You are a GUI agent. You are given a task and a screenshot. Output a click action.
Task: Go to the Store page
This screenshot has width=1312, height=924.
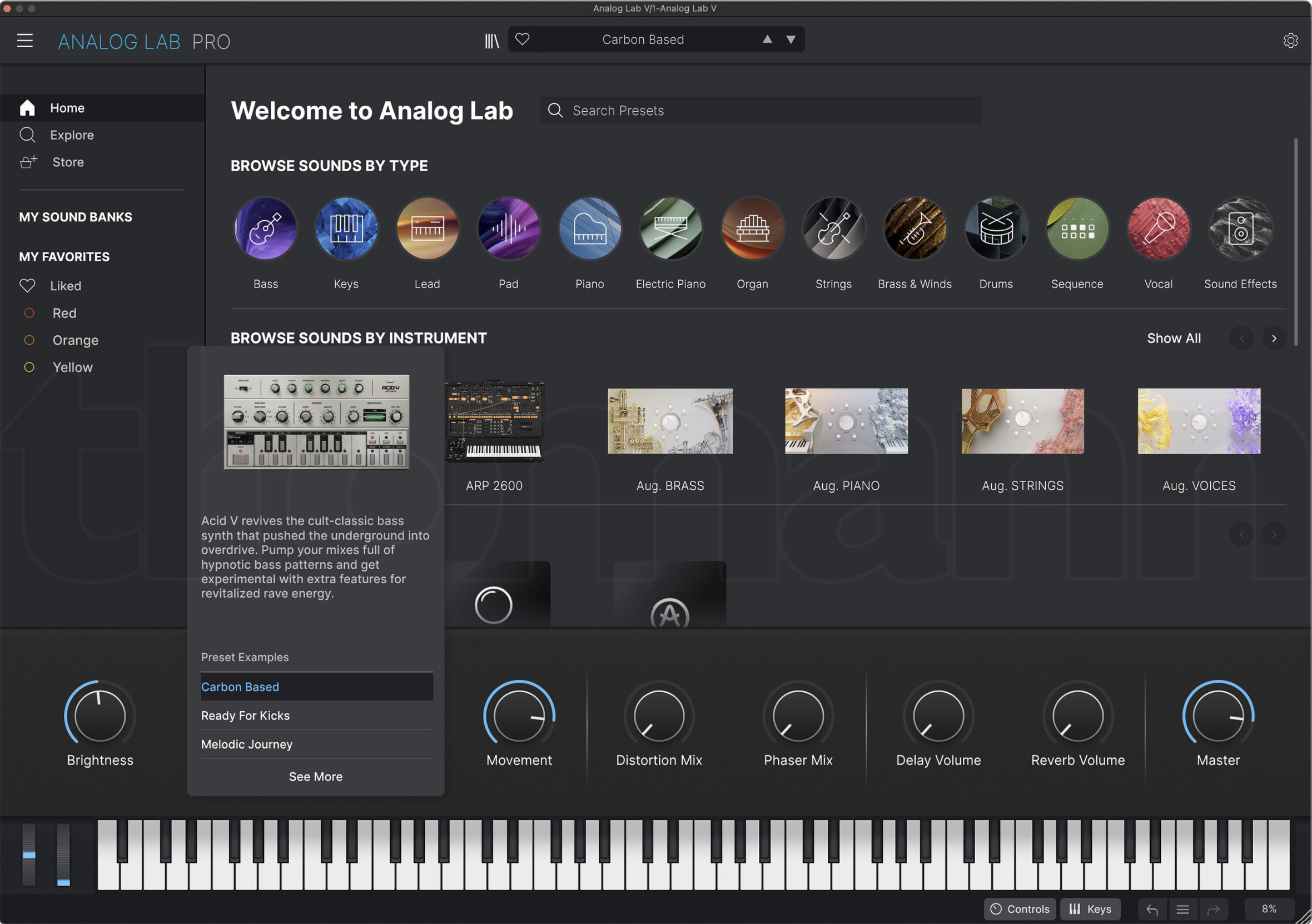(x=67, y=162)
